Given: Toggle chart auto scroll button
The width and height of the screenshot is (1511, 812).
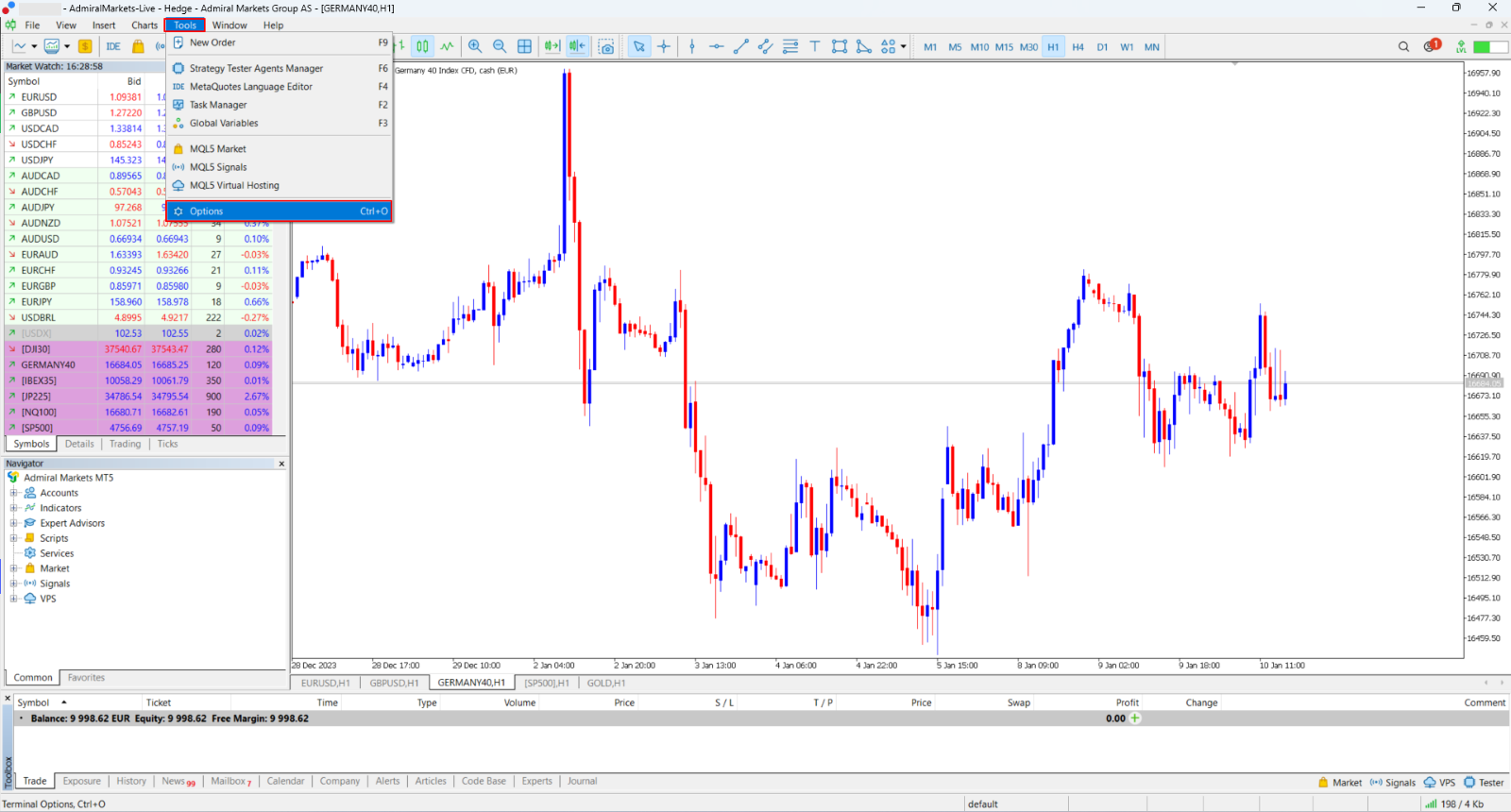Looking at the screenshot, I should (x=552, y=46).
